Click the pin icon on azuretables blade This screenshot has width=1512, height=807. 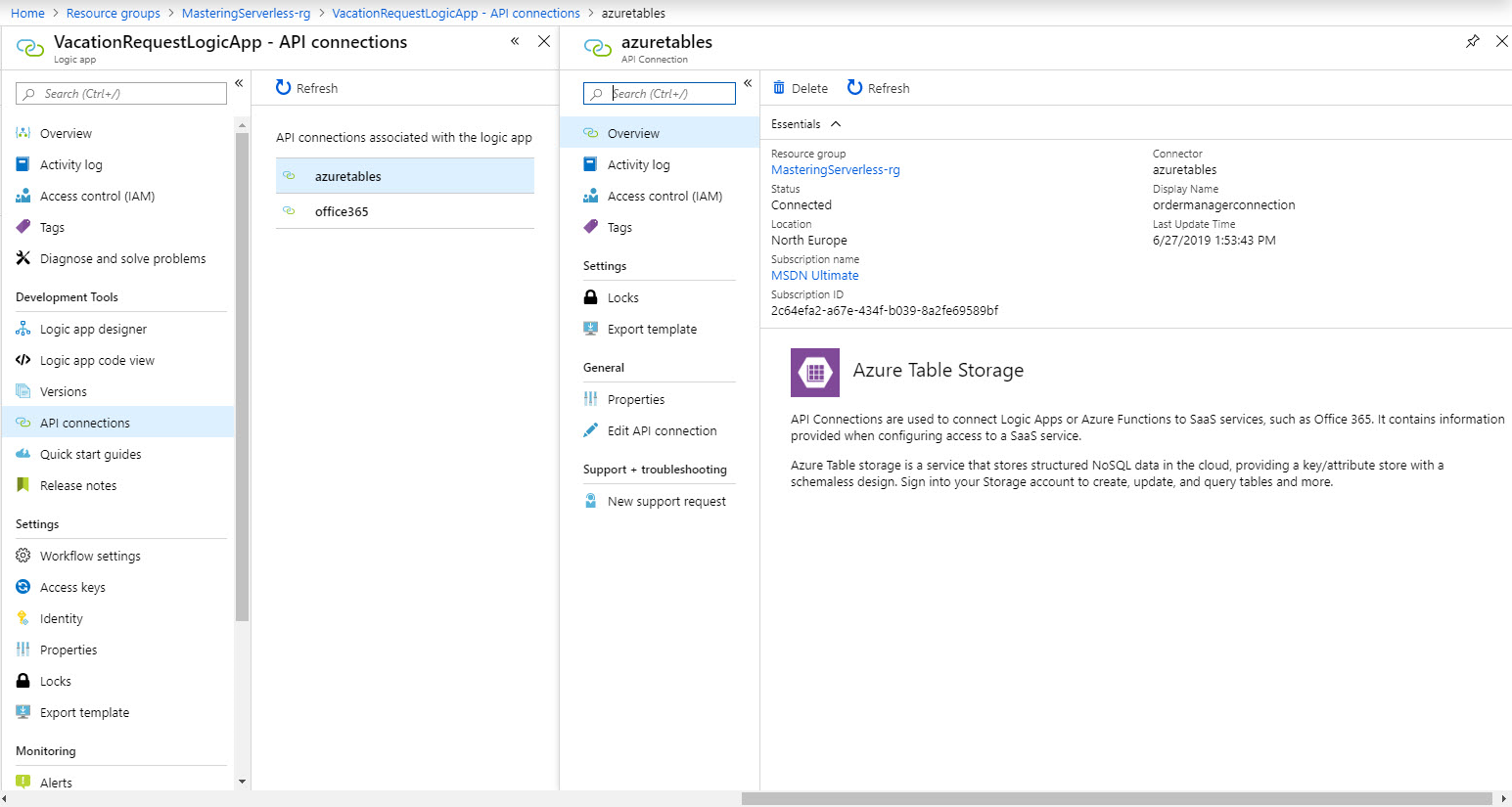click(x=1473, y=41)
